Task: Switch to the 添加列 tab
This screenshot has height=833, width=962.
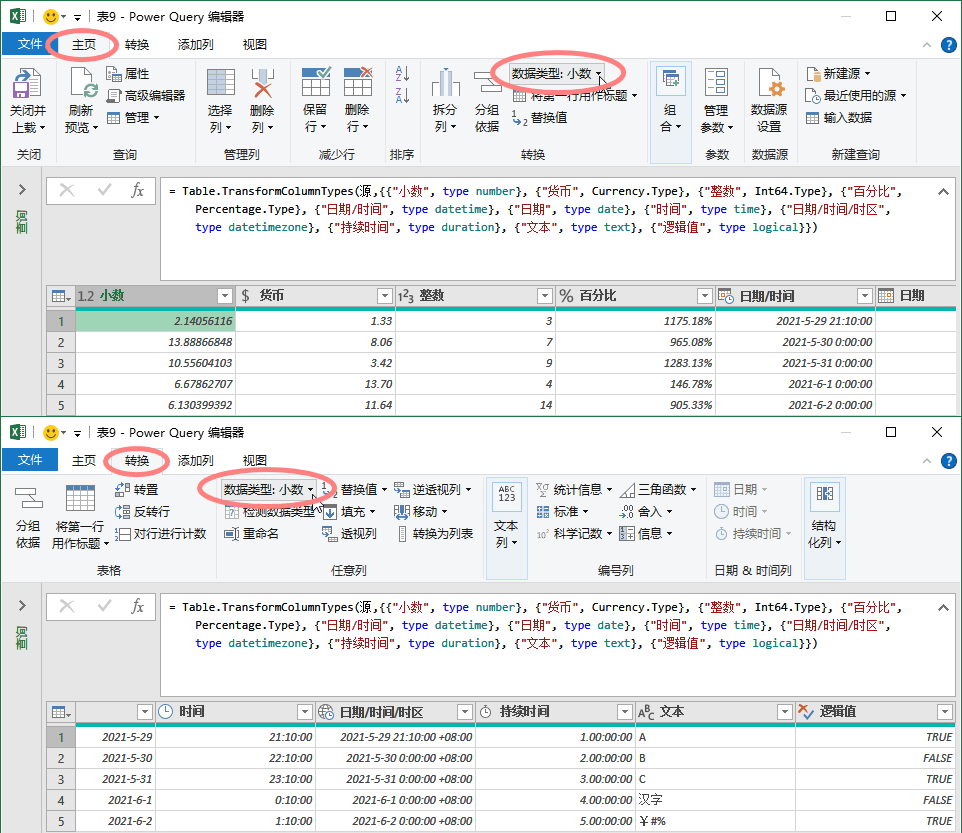Action: point(194,44)
